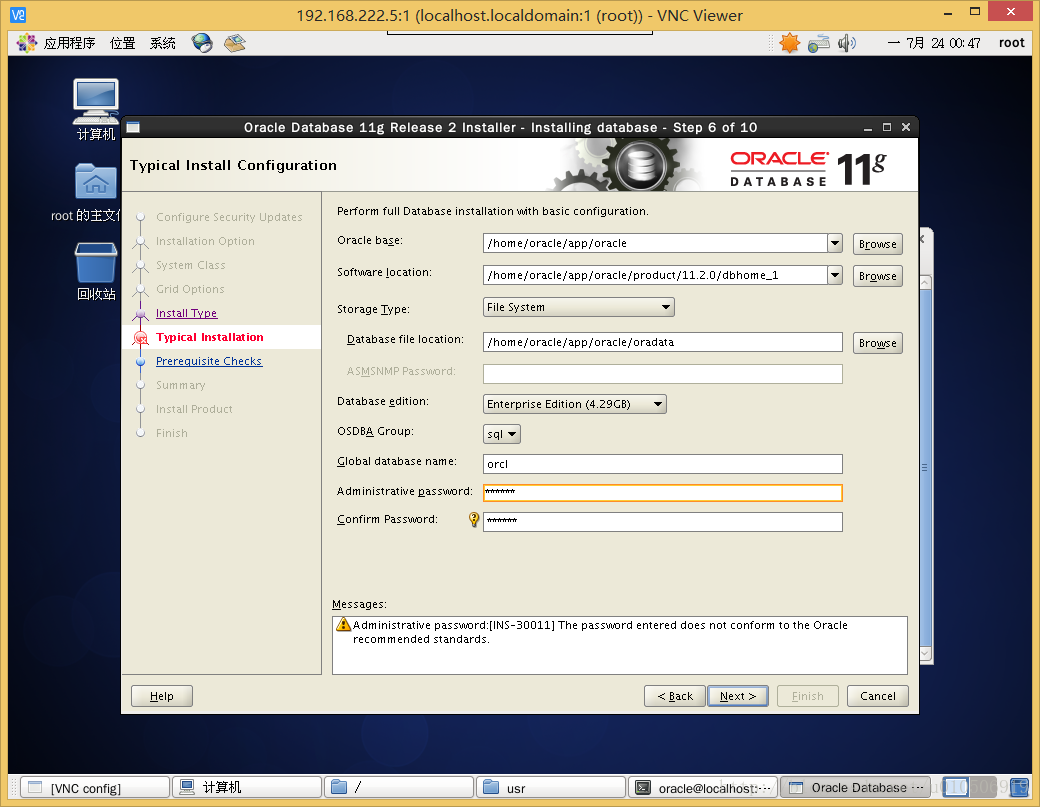The width and height of the screenshot is (1040, 807).
Task: Click the date and time in panel
Action: point(934,43)
